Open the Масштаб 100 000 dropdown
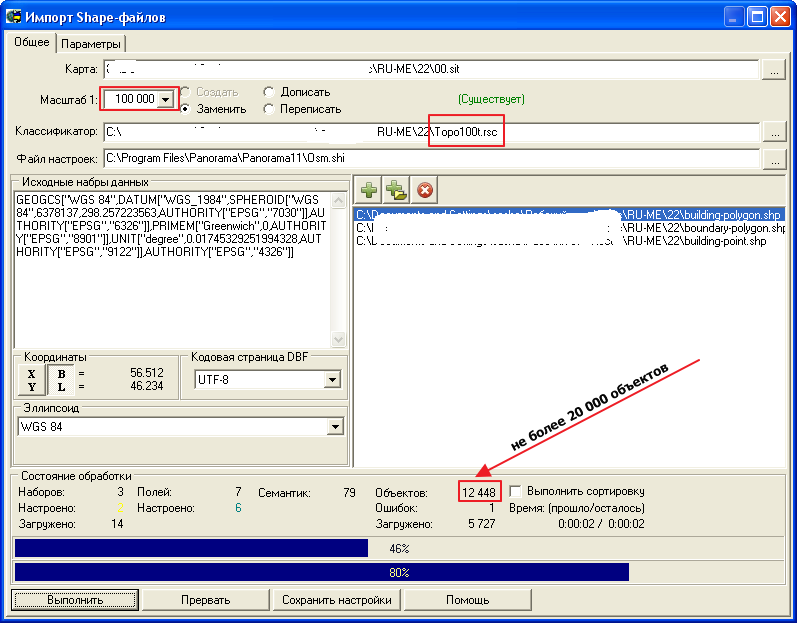The width and height of the screenshot is (797, 623). tap(165, 99)
